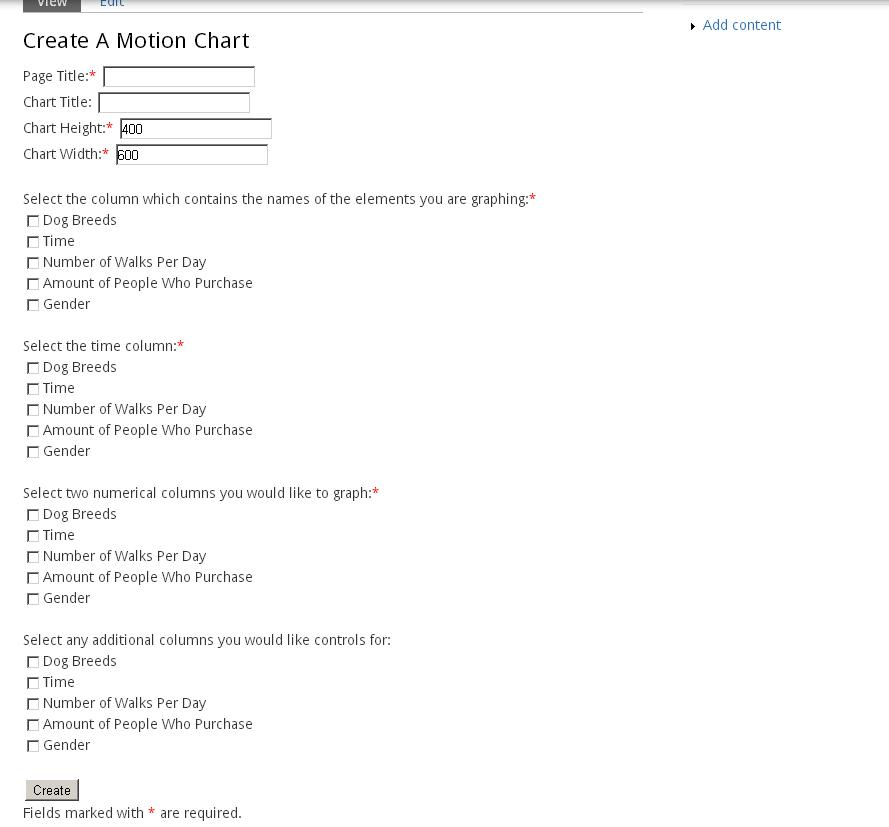Check Gender under numerical columns to graph

tap(33, 598)
